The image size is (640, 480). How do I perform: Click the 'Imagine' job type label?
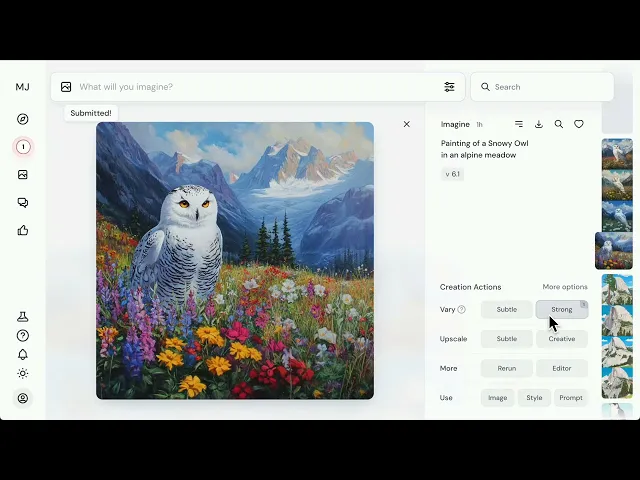click(x=455, y=124)
